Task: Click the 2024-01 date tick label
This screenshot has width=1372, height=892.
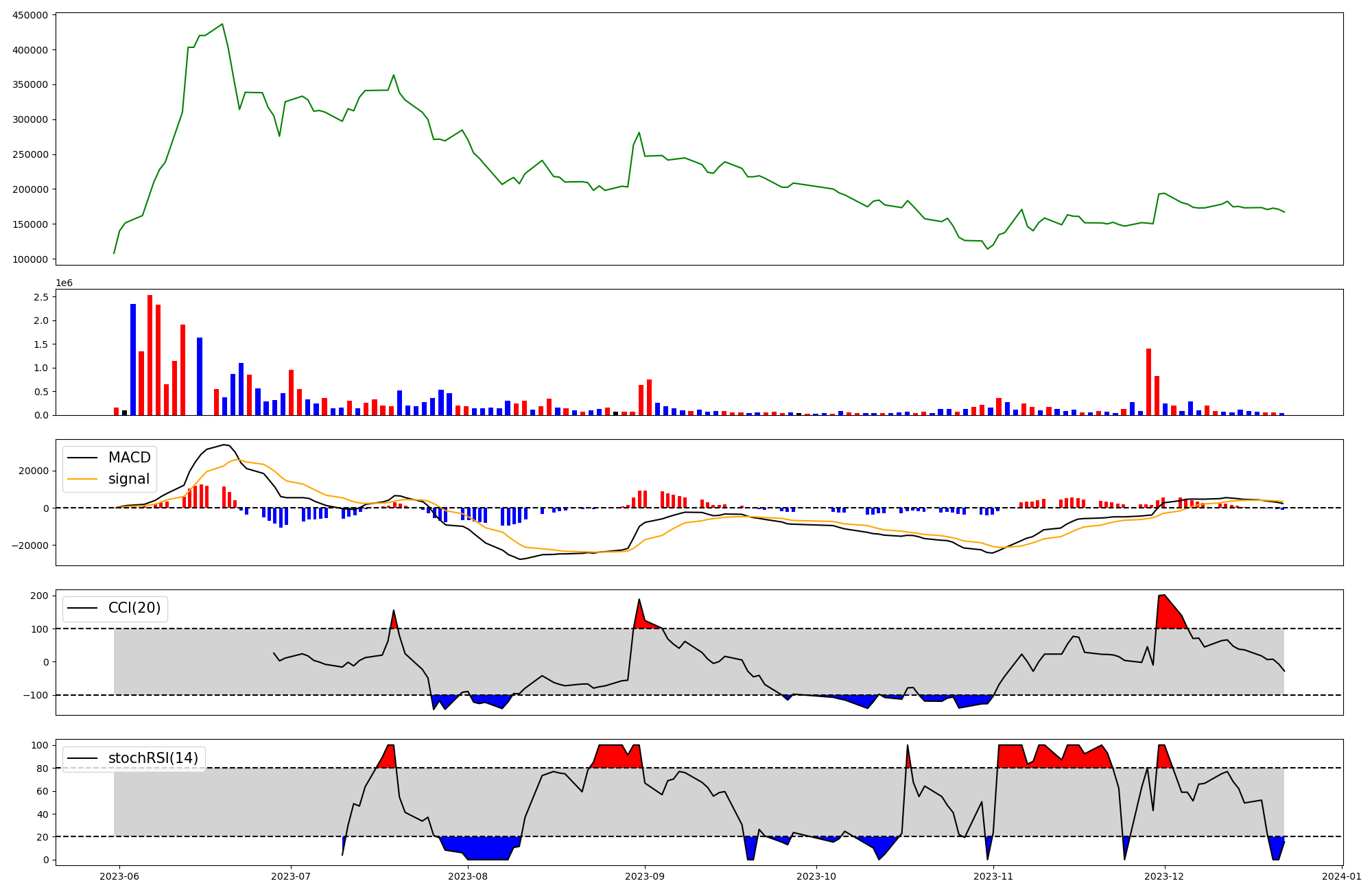Action: pyautogui.click(x=1342, y=876)
